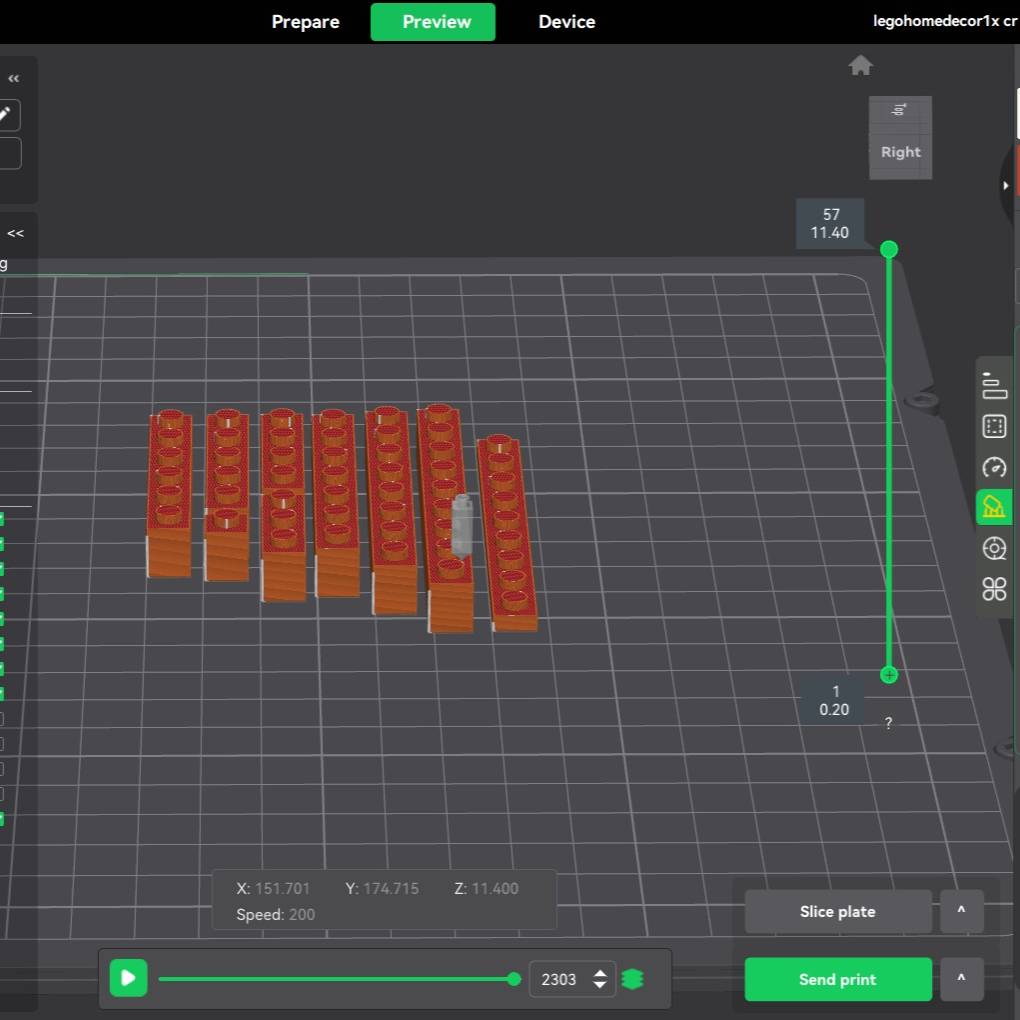Click the Send print button
This screenshot has height=1020, width=1020.
pos(837,979)
